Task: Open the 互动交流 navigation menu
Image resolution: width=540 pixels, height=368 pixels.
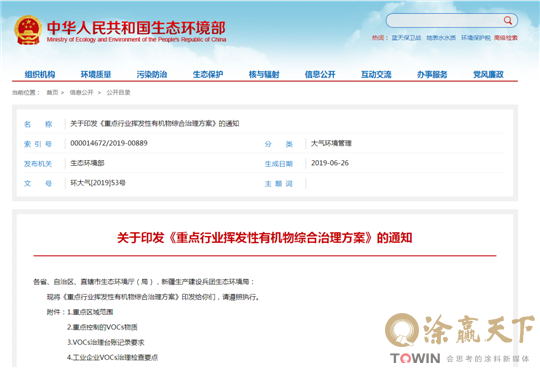Action: point(376,74)
